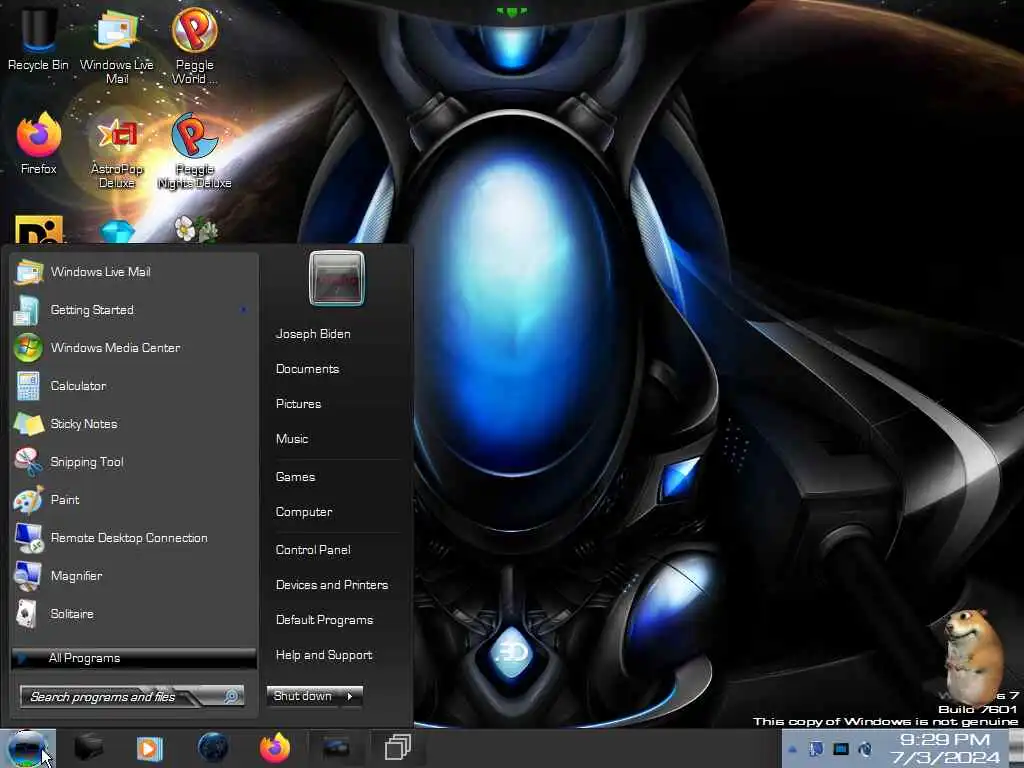Open the Shut down options arrow
Screen dimensions: 1024x768
(x=350, y=696)
